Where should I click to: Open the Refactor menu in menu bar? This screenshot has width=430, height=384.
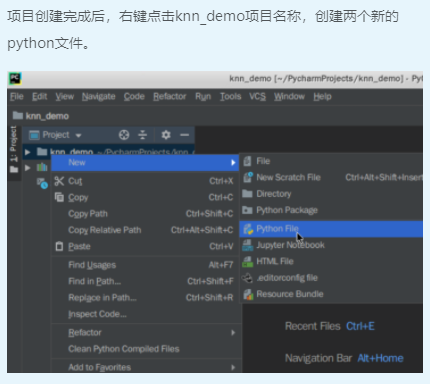click(169, 97)
